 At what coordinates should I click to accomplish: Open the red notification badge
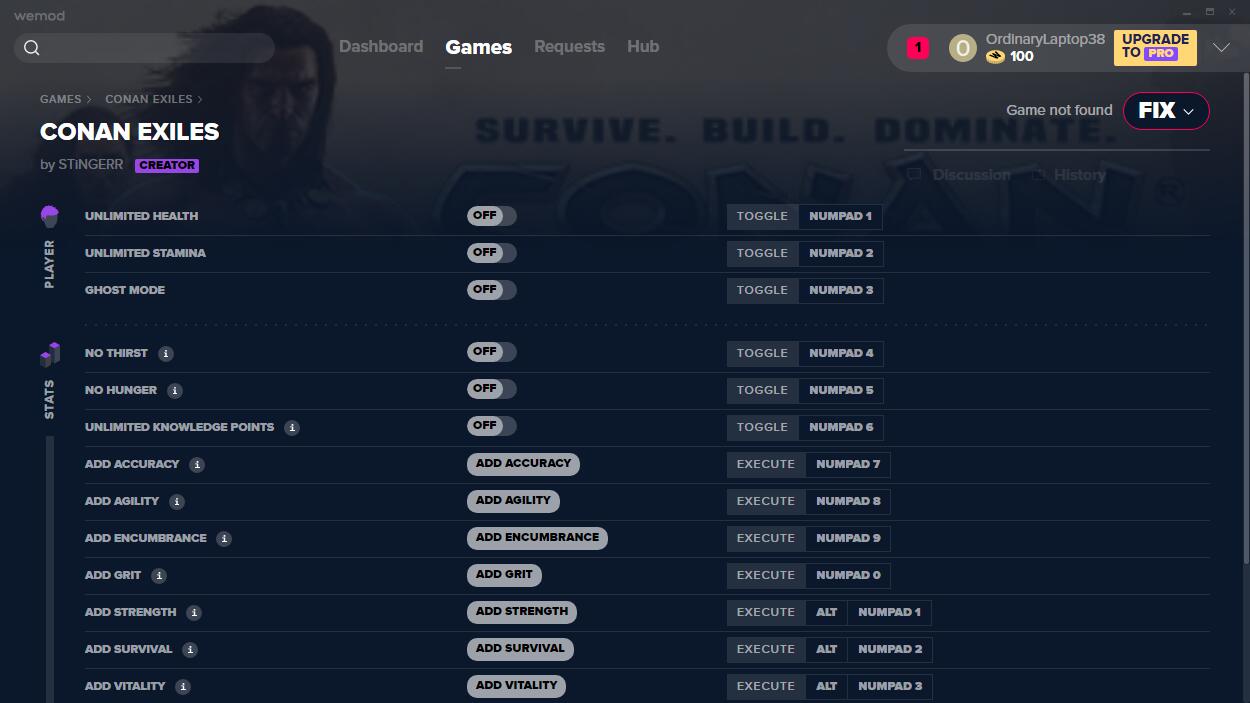tap(918, 47)
